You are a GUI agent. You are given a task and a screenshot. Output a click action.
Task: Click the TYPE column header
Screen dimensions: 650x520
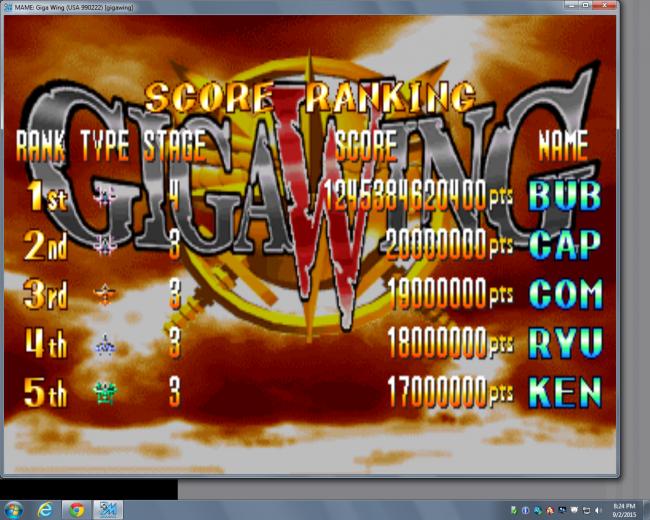[x=104, y=146]
